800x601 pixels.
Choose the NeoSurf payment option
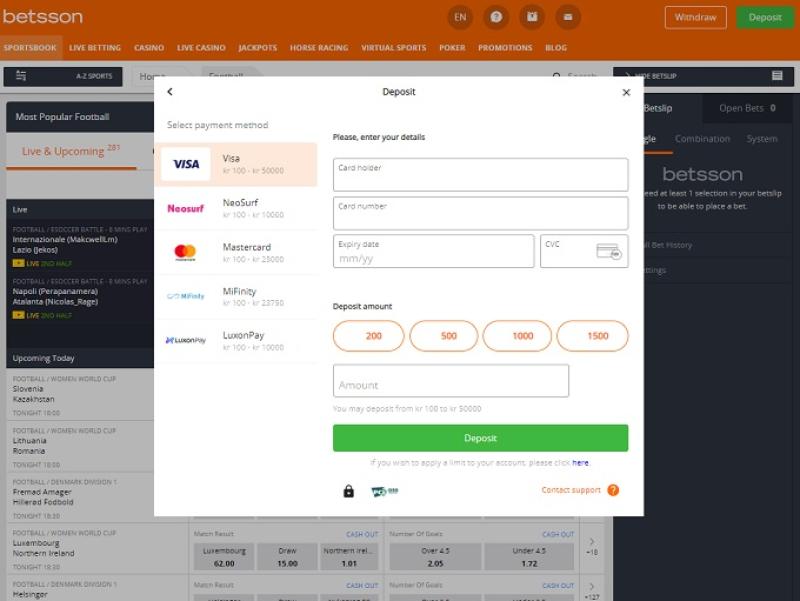[x=236, y=208]
